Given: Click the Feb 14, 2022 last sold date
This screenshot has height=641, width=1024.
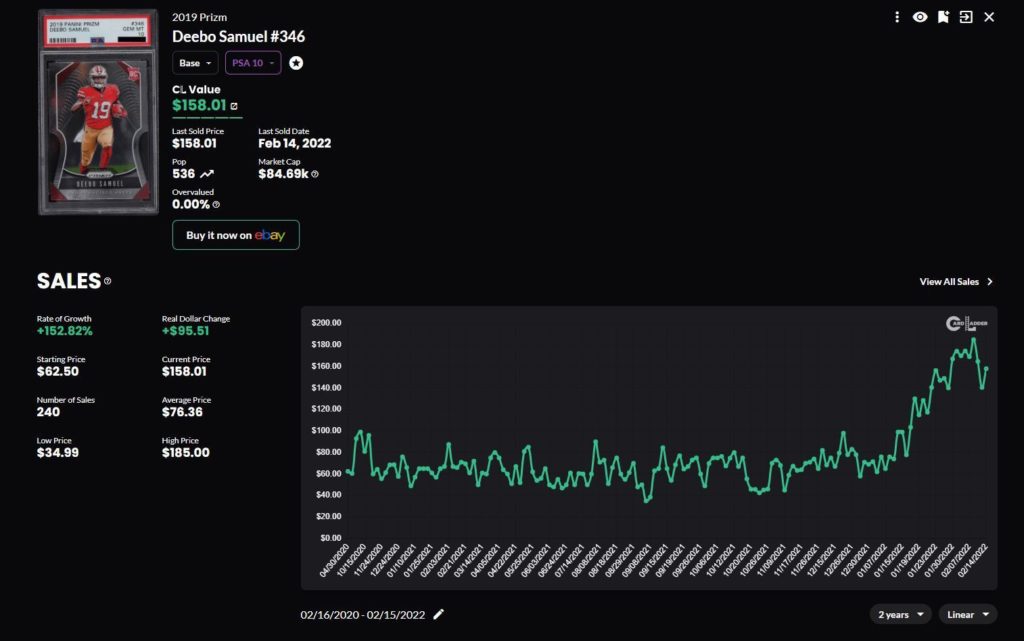Looking at the screenshot, I should tap(295, 144).
